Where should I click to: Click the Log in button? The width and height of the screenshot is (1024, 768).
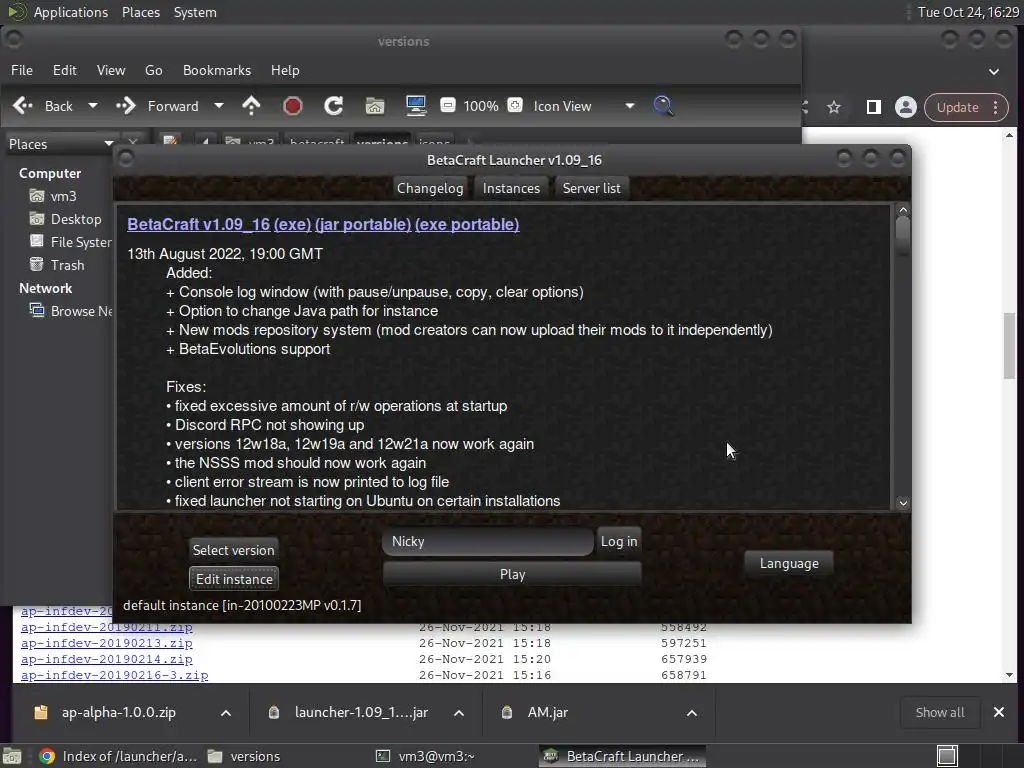coord(619,541)
